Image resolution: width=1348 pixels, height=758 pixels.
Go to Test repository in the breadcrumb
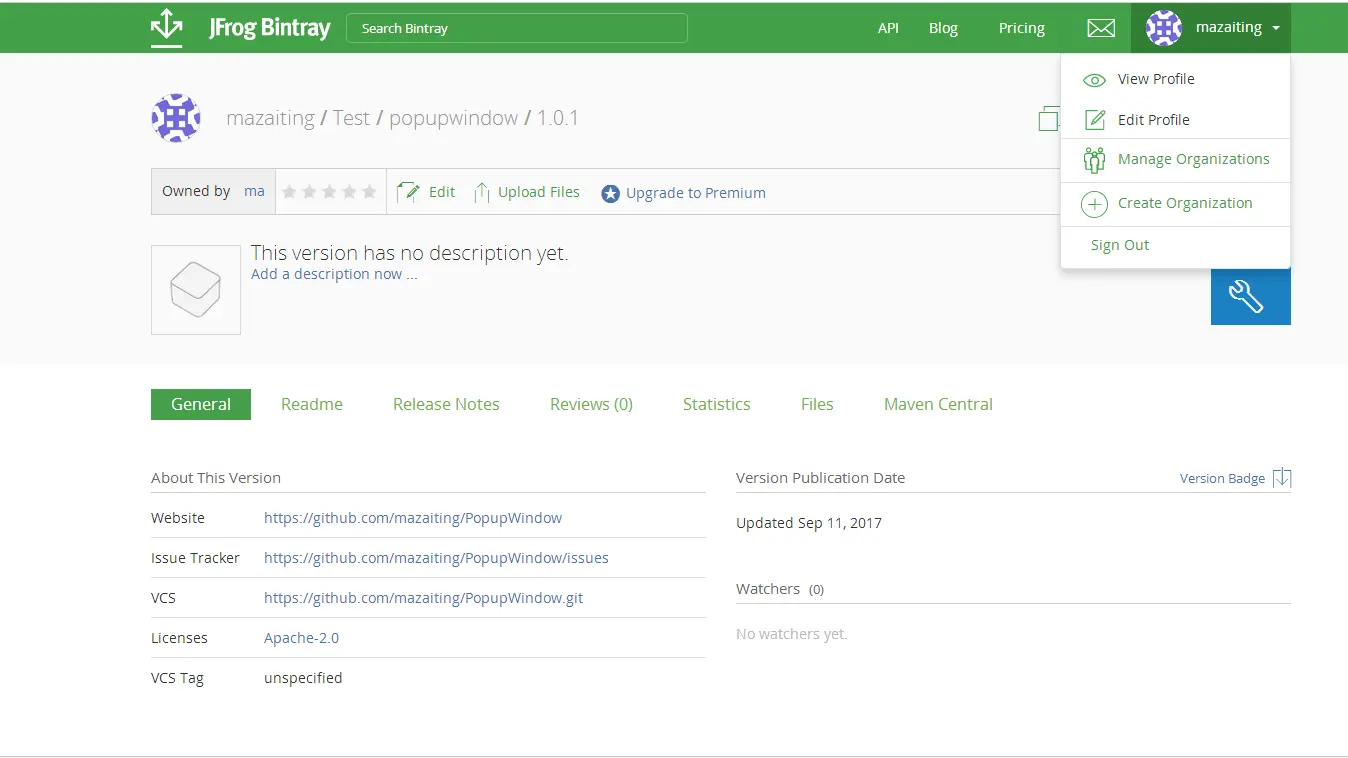(x=351, y=118)
